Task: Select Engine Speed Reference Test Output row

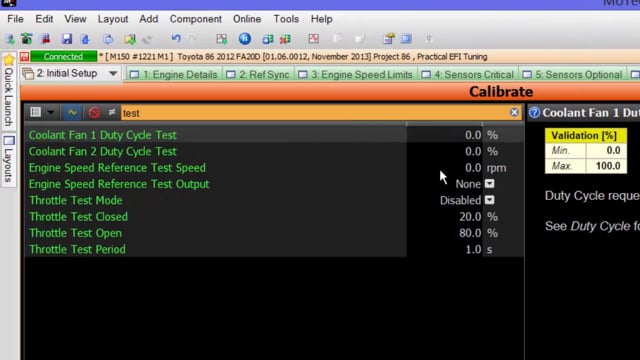Action: pyautogui.click(x=274, y=184)
